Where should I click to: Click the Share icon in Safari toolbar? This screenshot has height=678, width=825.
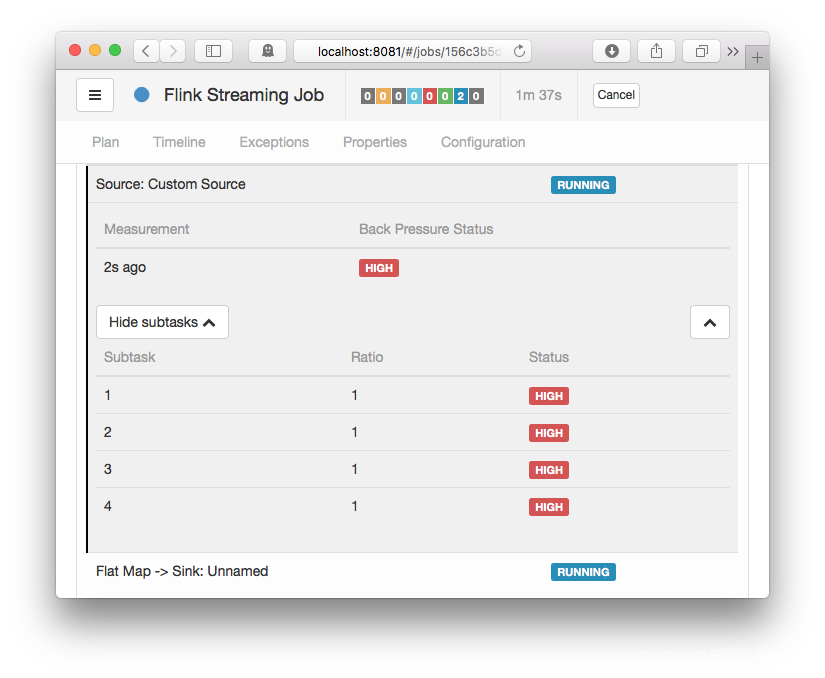[656, 51]
